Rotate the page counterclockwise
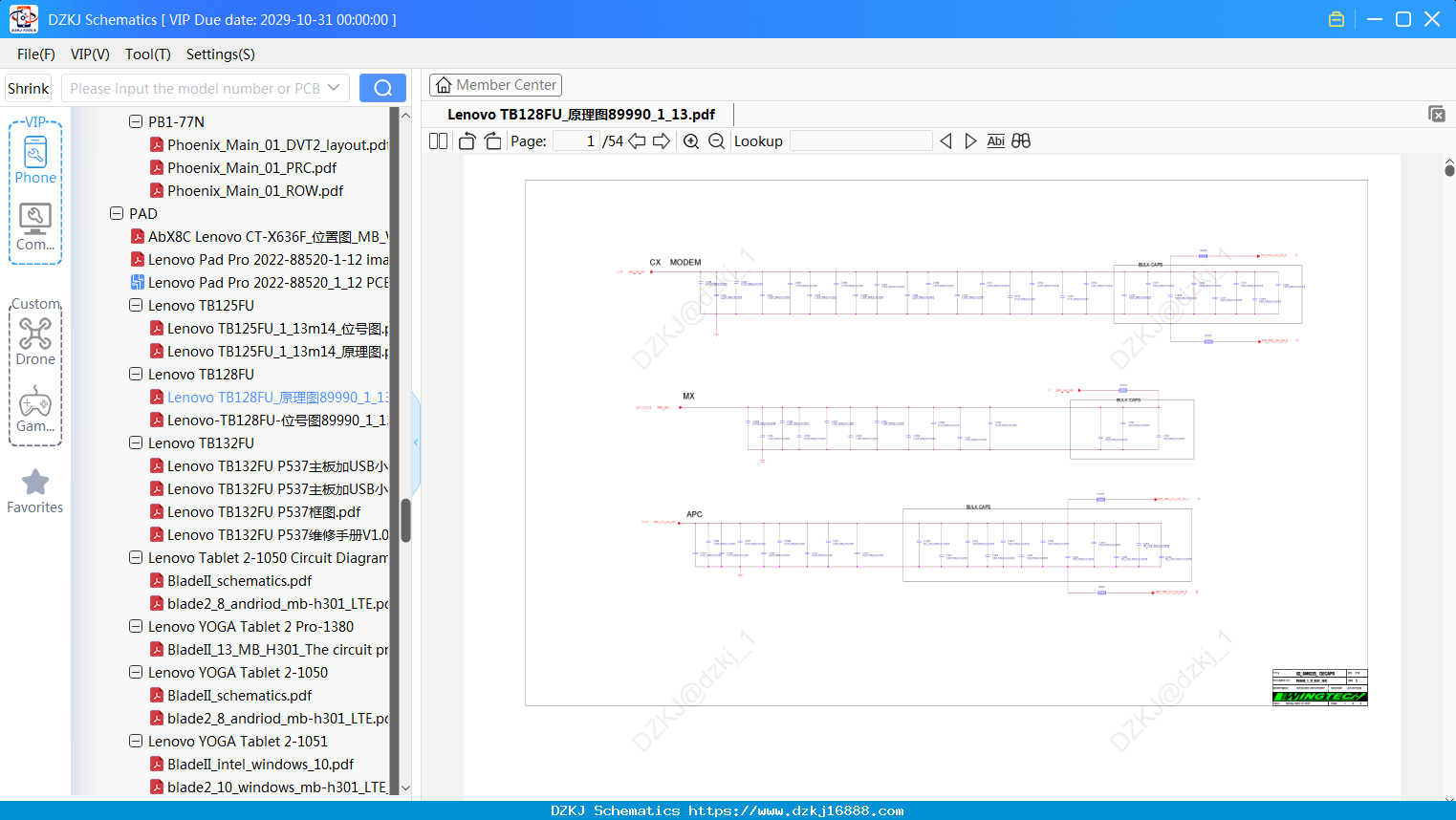The image size is (1456, 820). point(467,141)
